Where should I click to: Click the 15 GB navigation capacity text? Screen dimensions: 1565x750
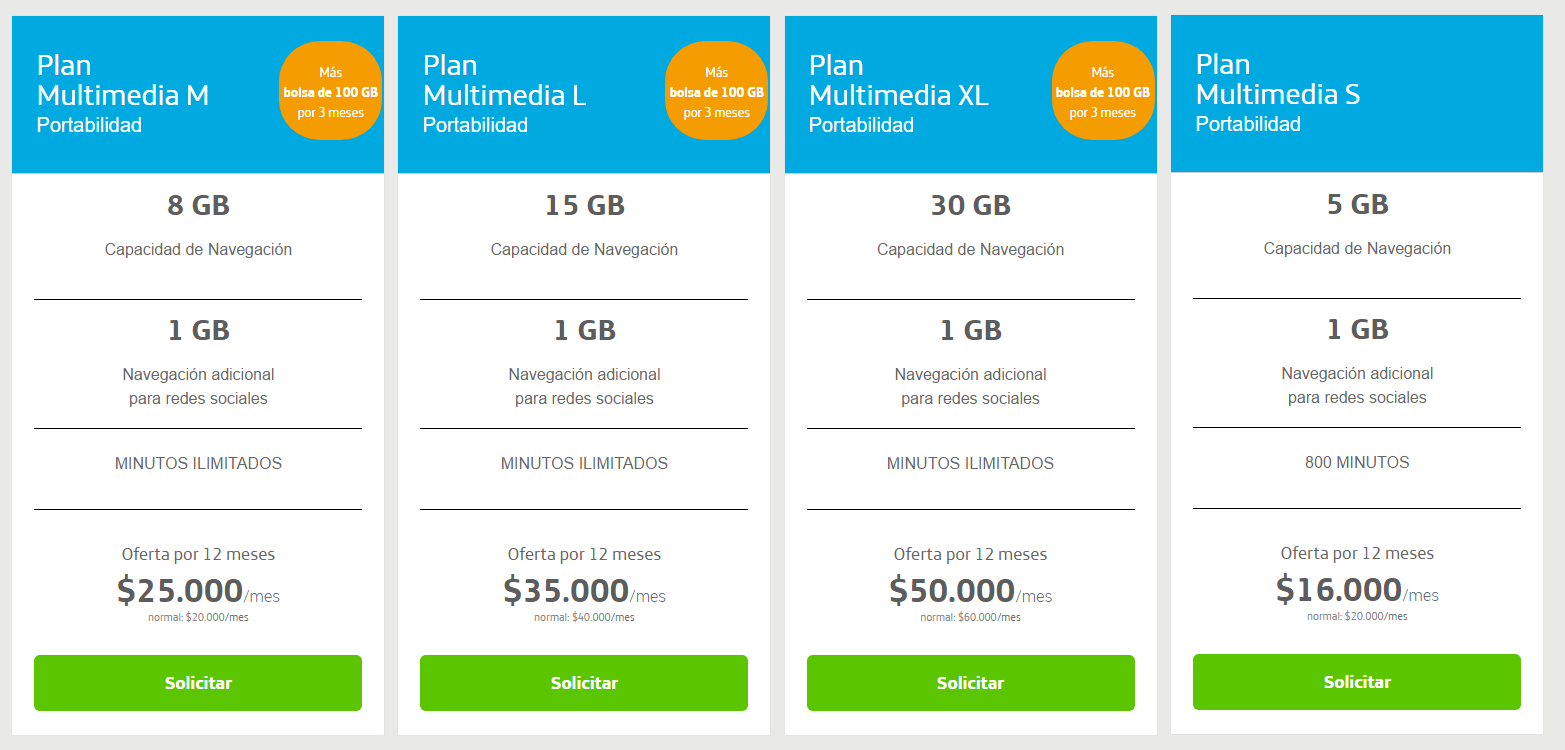584,206
